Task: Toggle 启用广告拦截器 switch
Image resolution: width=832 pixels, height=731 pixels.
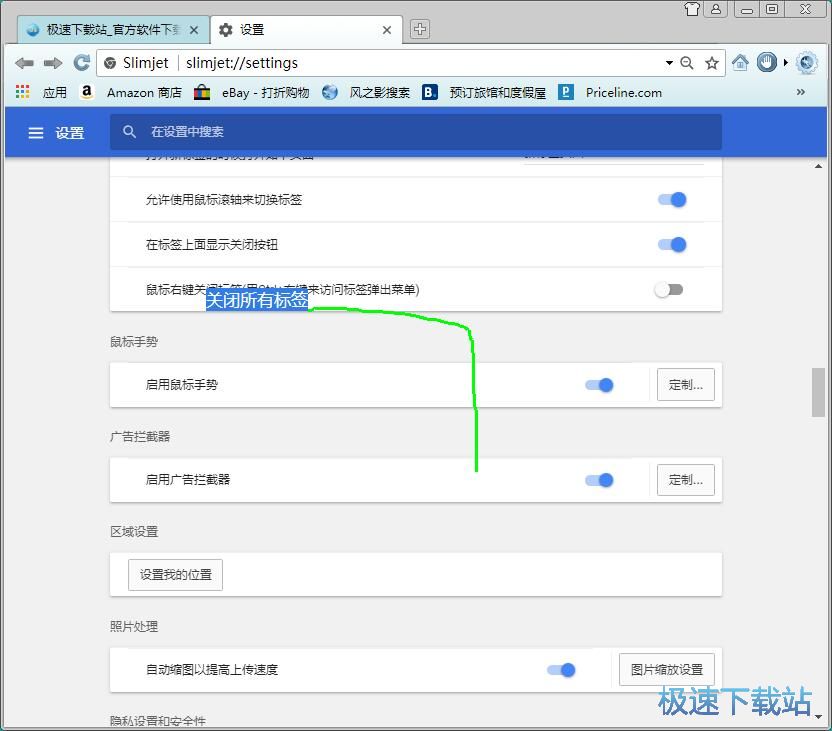Action: 599,480
